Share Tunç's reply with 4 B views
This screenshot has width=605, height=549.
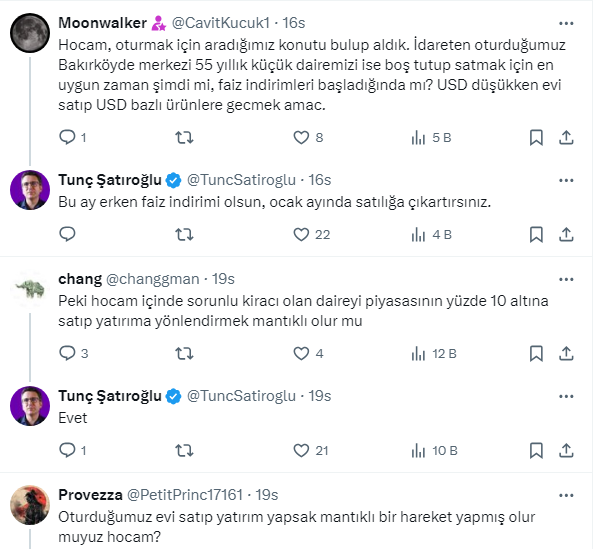pyautogui.click(x=565, y=235)
